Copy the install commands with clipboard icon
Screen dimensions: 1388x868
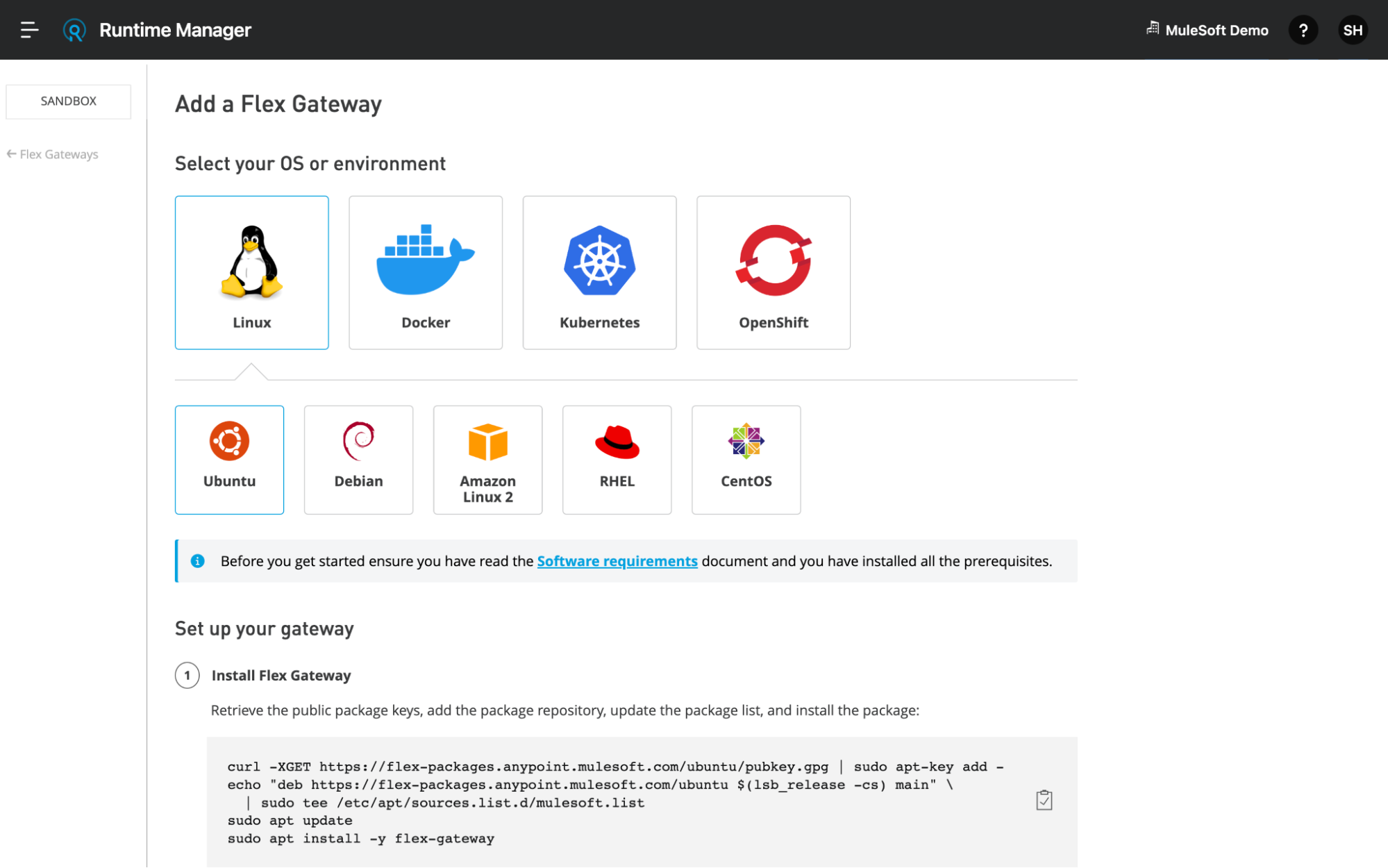click(x=1044, y=800)
